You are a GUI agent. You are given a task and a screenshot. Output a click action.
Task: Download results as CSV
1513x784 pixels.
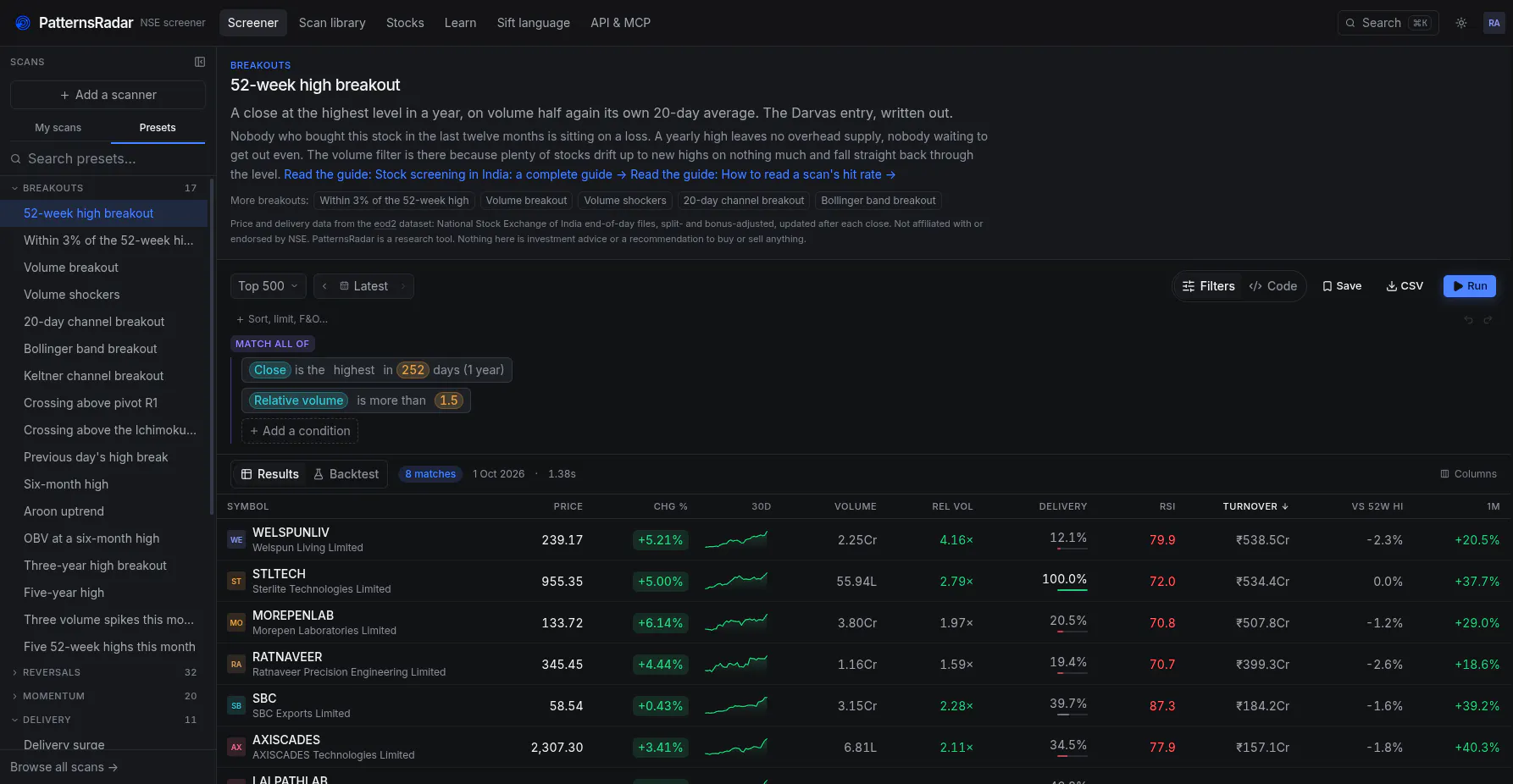[x=1405, y=286]
